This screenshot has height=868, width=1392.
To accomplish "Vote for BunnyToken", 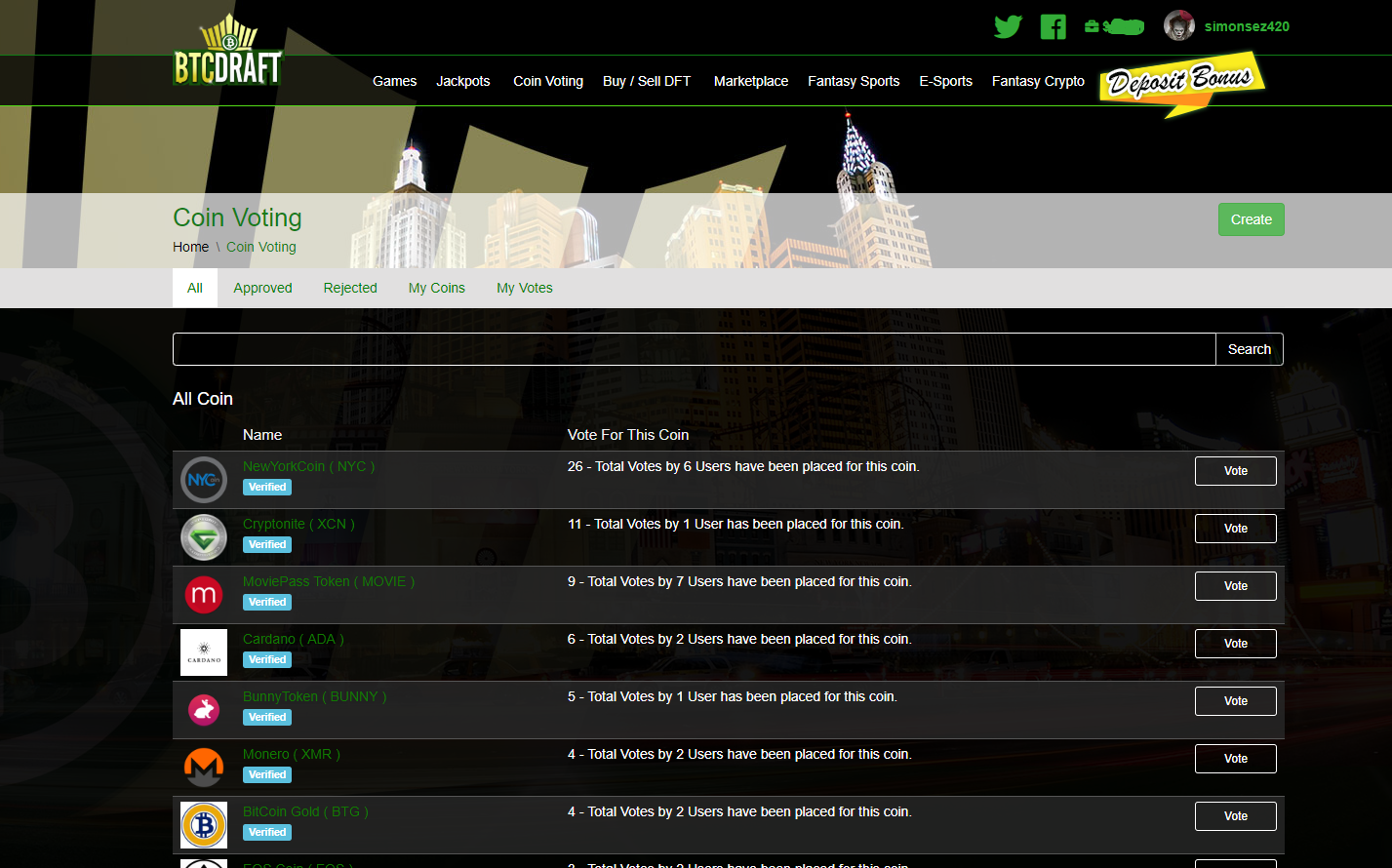I will (x=1236, y=701).
